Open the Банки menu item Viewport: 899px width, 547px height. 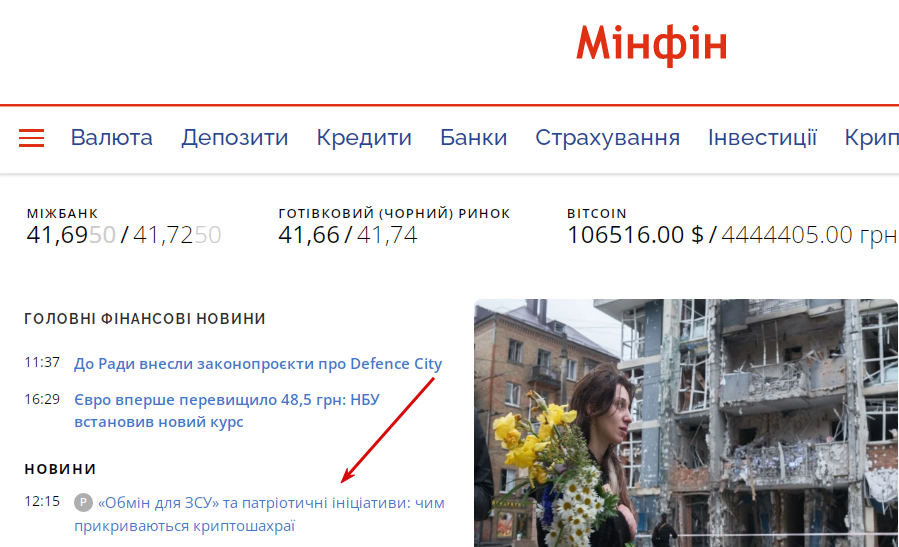click(474, 138)
